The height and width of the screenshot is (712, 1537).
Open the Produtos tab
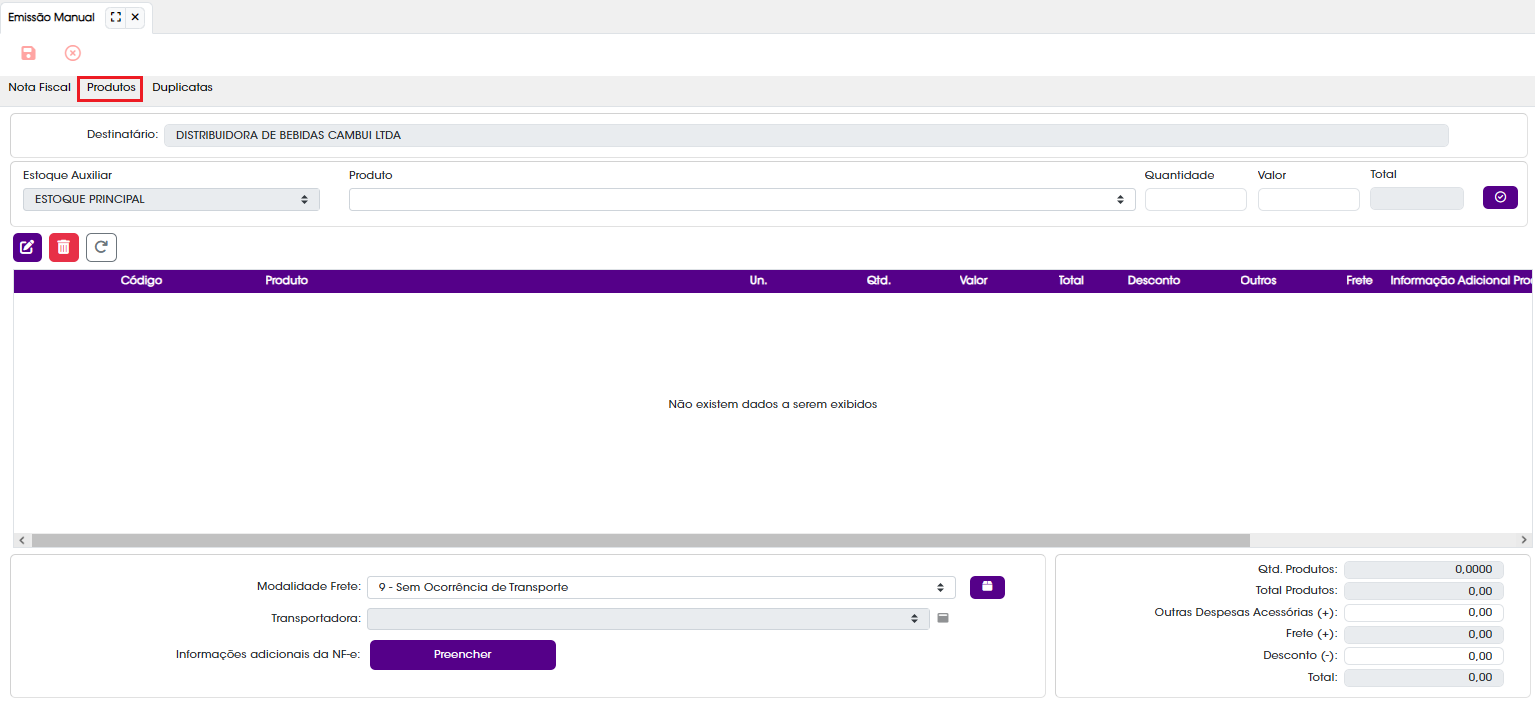tap(111, 88)
